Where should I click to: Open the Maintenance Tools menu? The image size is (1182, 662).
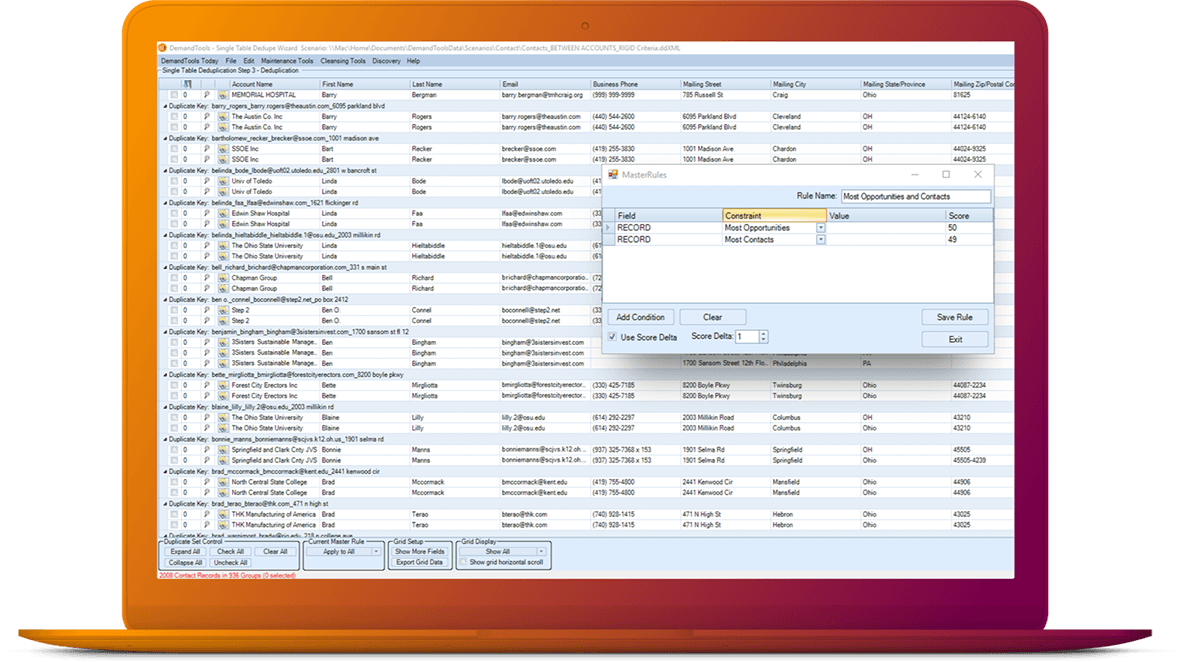pos(286,61)
